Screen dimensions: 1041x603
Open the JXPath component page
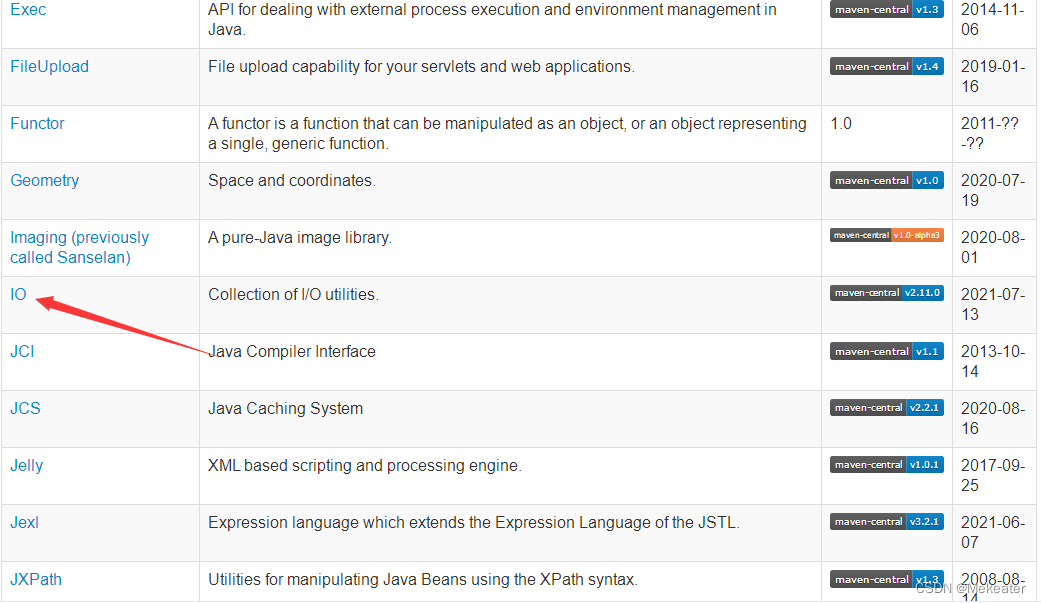35,579
